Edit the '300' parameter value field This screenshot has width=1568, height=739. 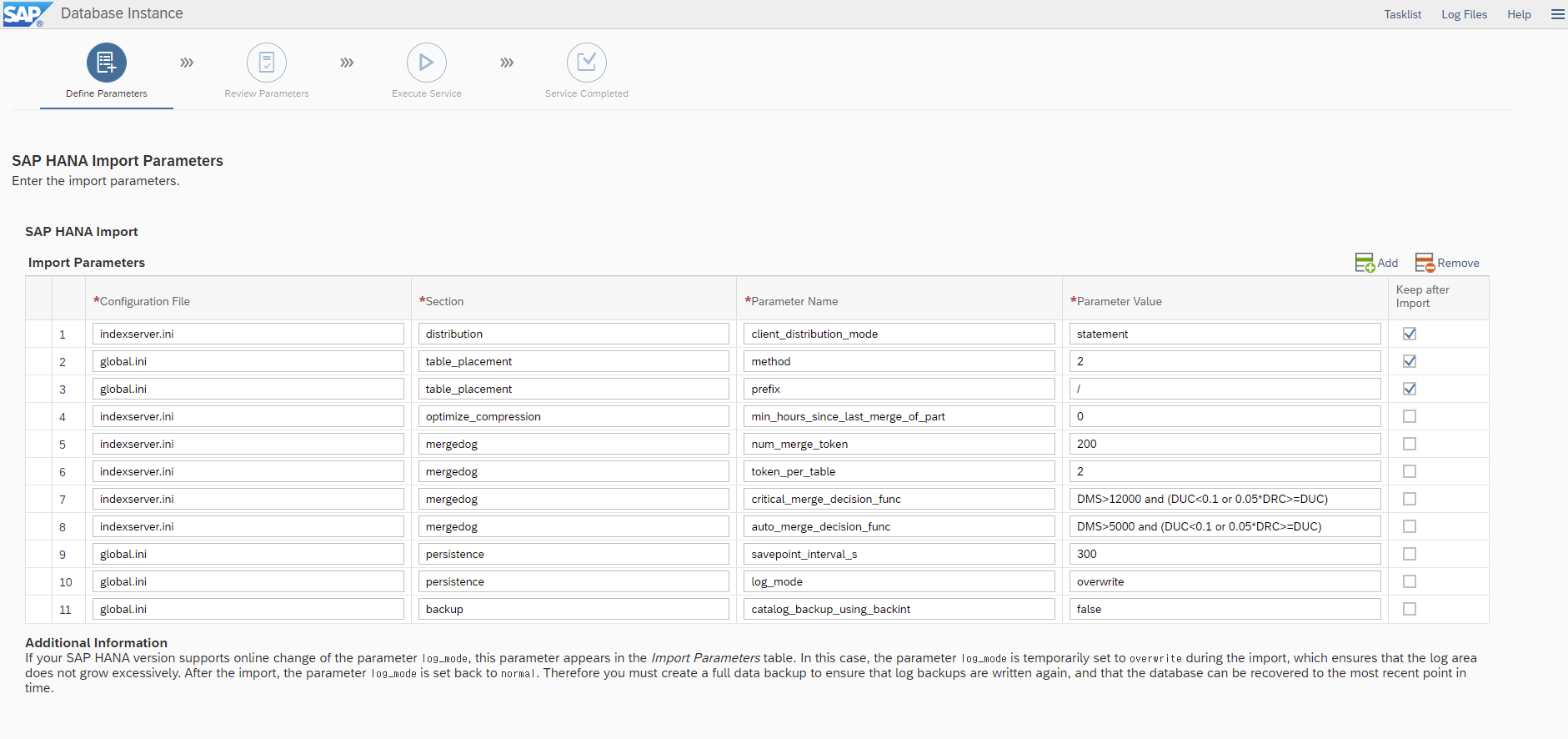pos(1225,554)
